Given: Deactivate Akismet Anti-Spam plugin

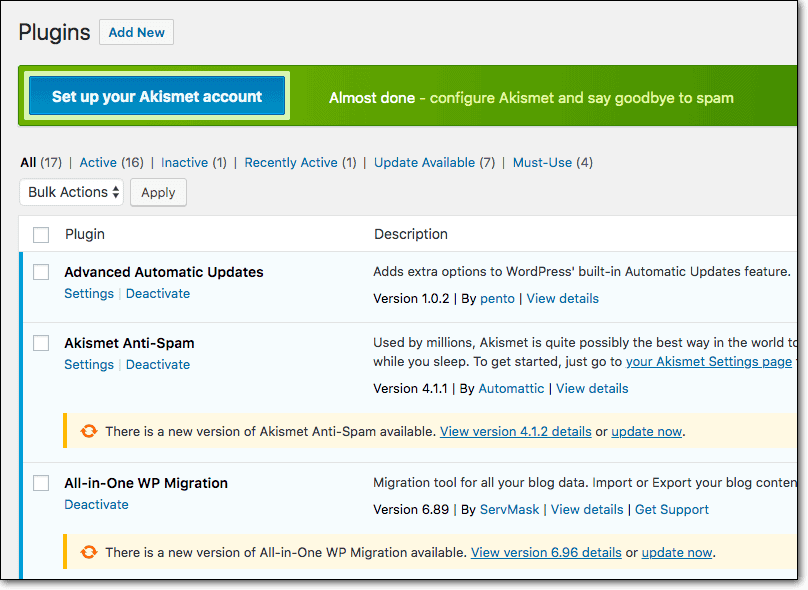Looking at the screenshot, I should 158,365.
